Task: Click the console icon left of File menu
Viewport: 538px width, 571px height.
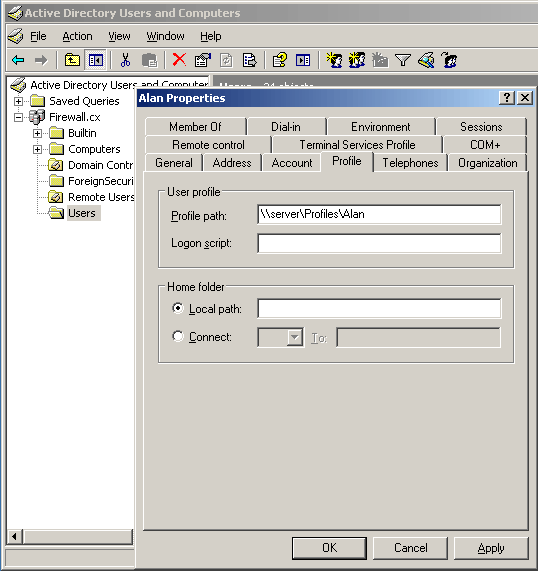Action: (x=16, y=36)
